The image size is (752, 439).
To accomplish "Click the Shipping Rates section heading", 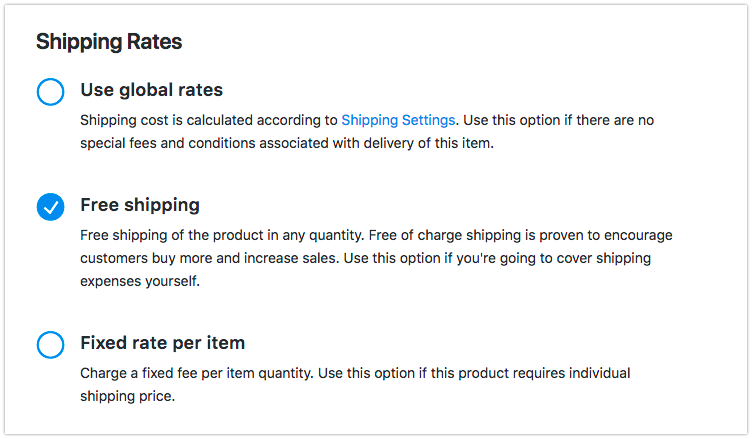I will click(108, 42).
